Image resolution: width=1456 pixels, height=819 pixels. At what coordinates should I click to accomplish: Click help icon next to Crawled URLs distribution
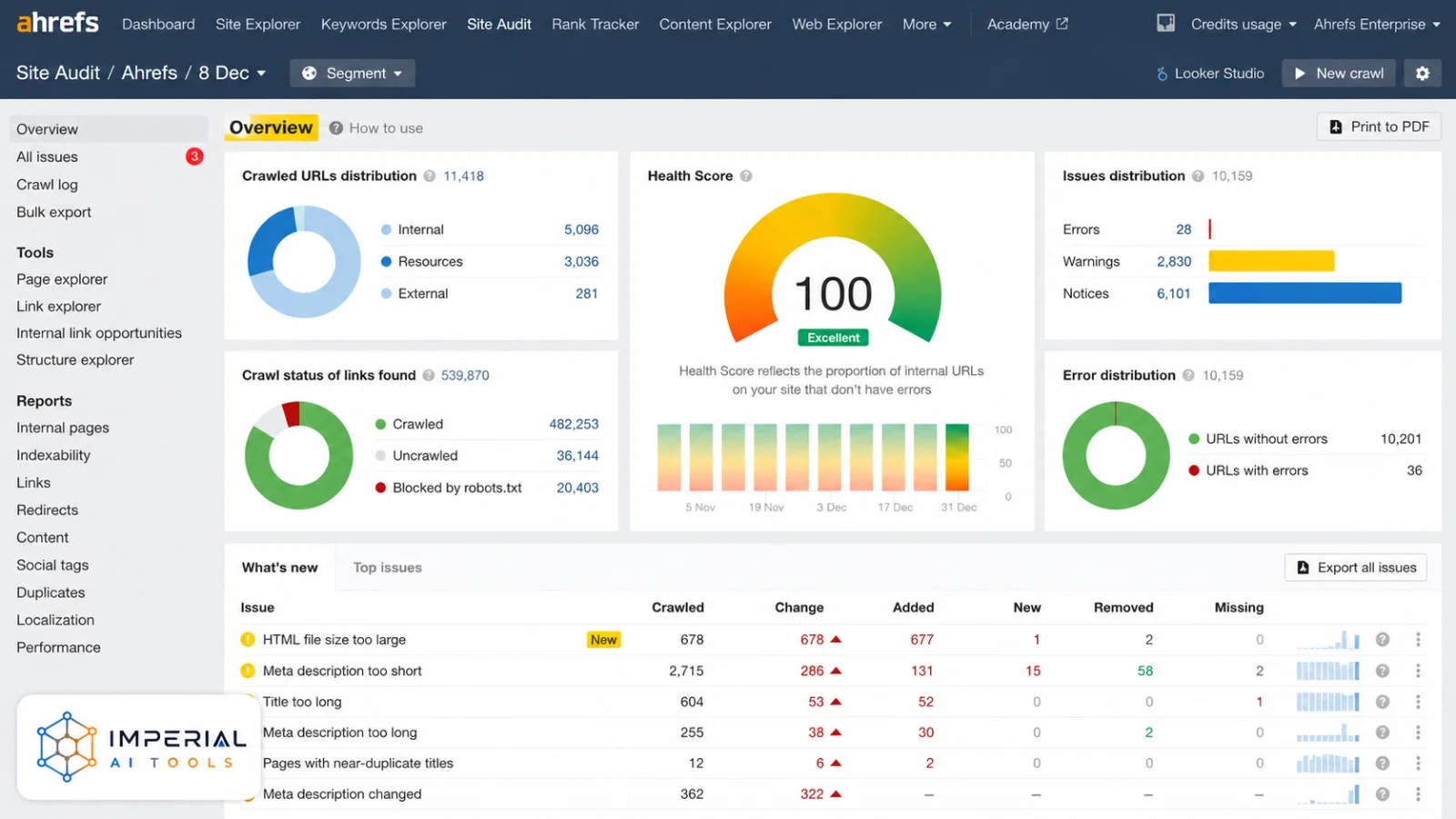[x=430, y=176]
